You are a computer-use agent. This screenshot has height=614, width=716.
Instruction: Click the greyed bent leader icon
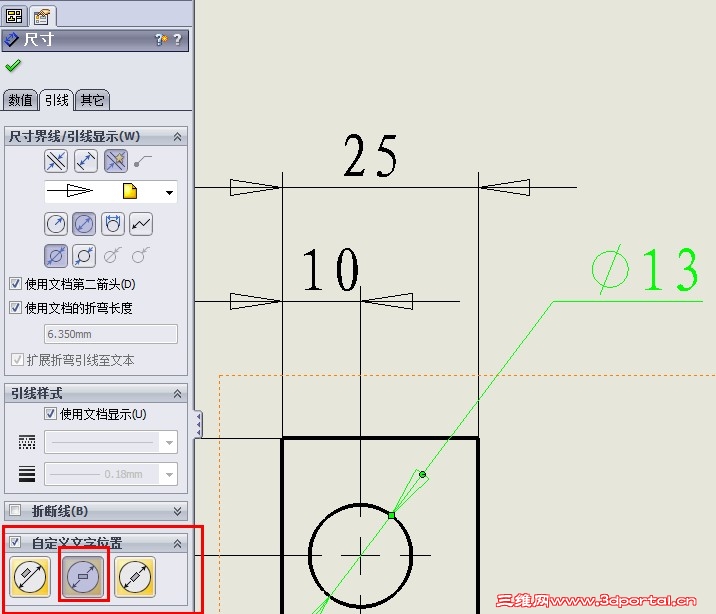click(143, 161)
